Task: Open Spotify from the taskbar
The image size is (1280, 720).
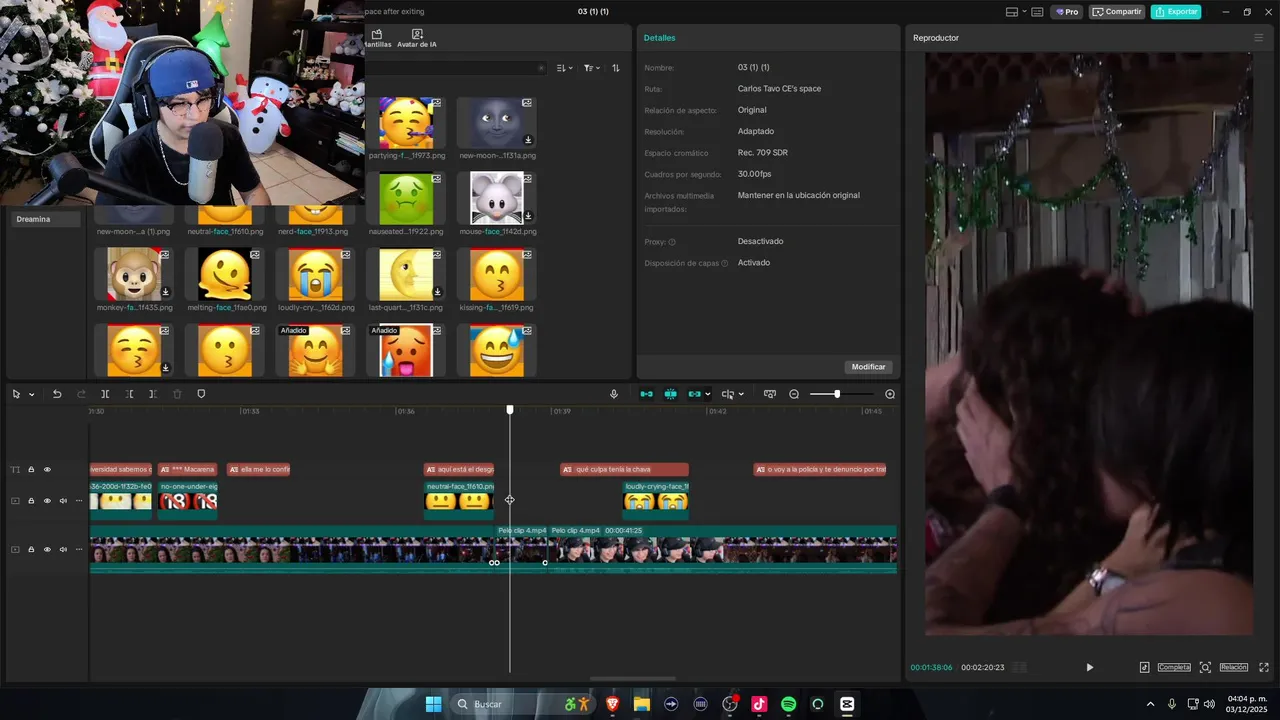Action: point(788,704)
